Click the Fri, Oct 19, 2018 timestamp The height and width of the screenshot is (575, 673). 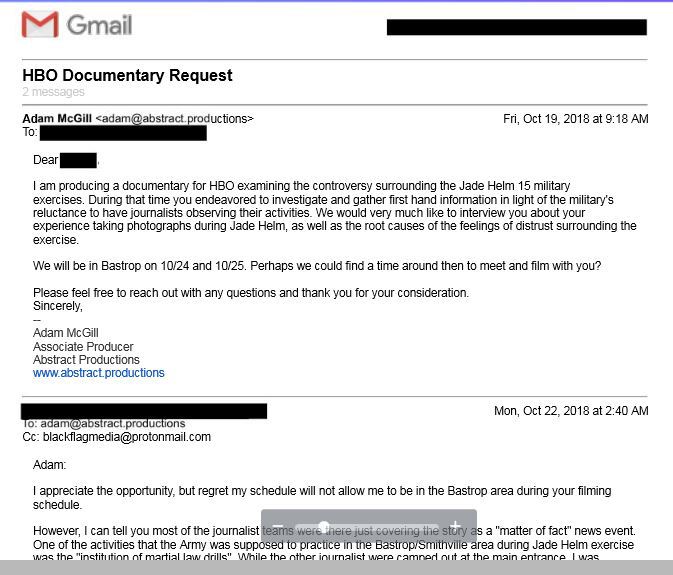pos(575,119)
